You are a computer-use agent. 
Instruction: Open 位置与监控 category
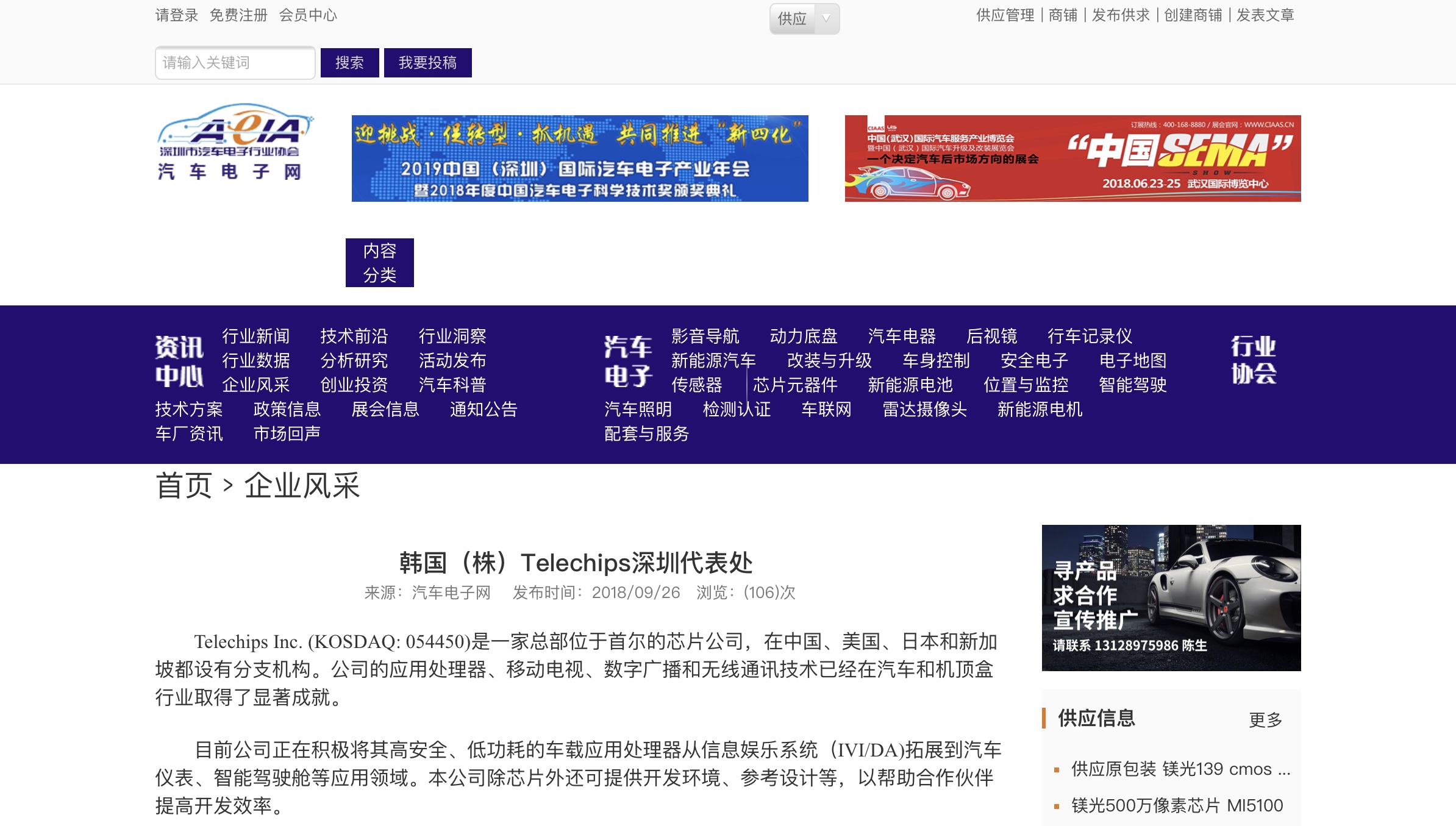coord(1026,385)
